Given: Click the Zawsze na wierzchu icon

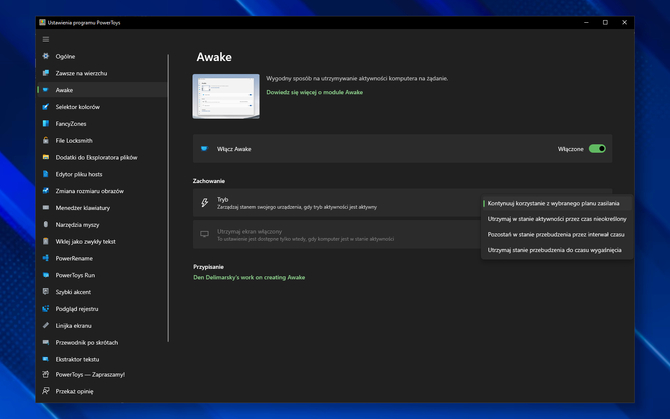Looking at the screenshot, I should pyautogui.click(x=46, y=73).
